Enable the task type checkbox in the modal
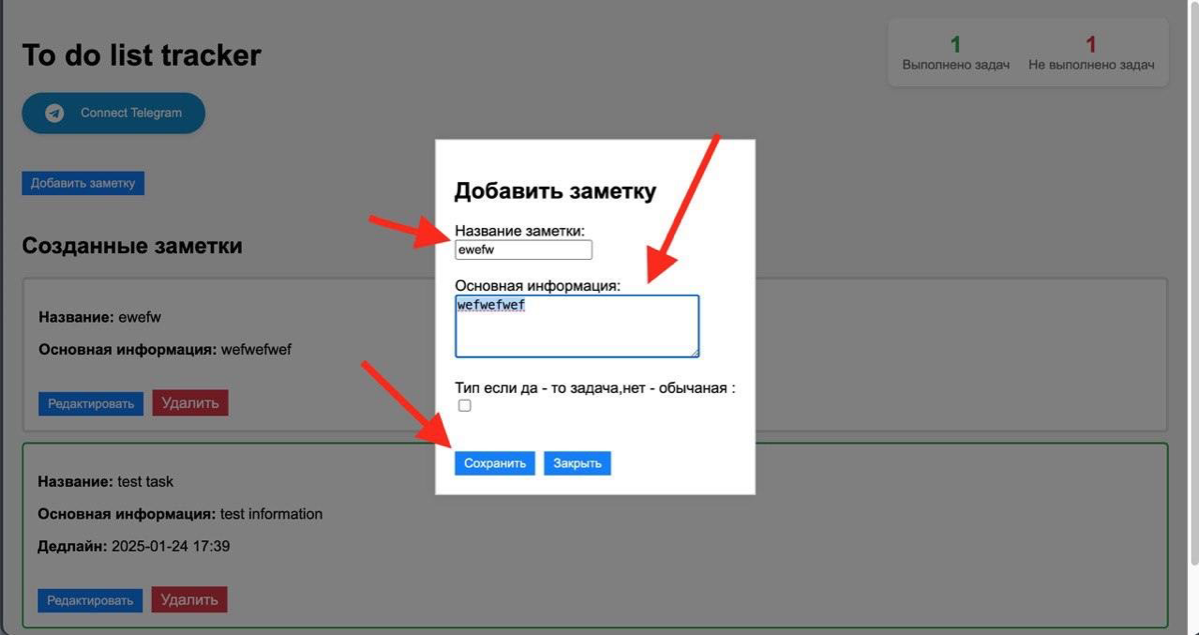The image size is (1199, 635). click(x=464, y=404)
